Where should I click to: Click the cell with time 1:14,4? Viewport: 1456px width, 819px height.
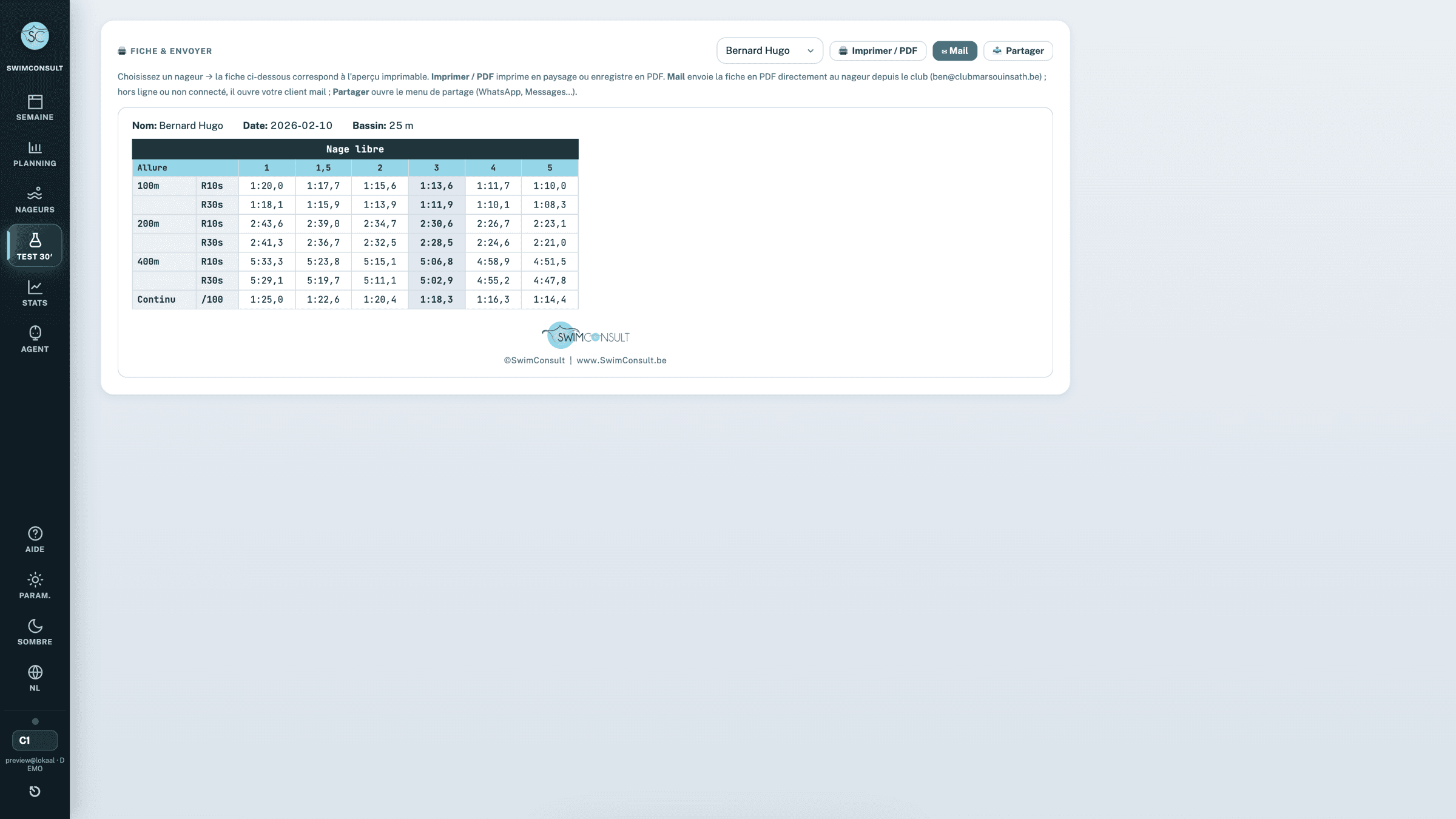[550, 300]
